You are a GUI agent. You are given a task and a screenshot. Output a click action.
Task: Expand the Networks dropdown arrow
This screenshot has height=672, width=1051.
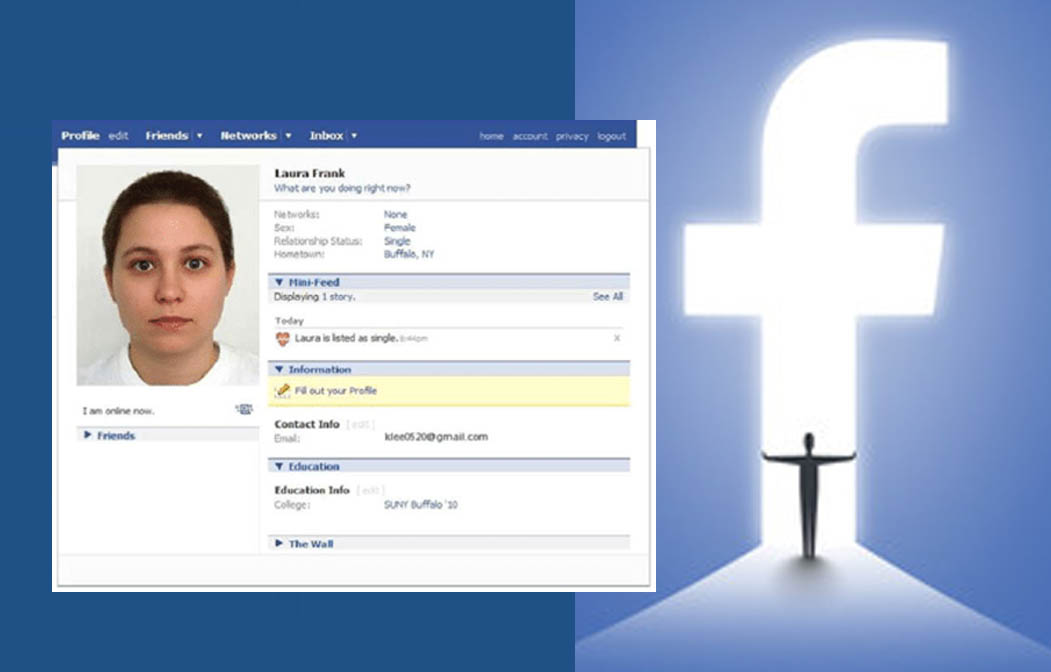pyautogui.click(x=288, y=135)
